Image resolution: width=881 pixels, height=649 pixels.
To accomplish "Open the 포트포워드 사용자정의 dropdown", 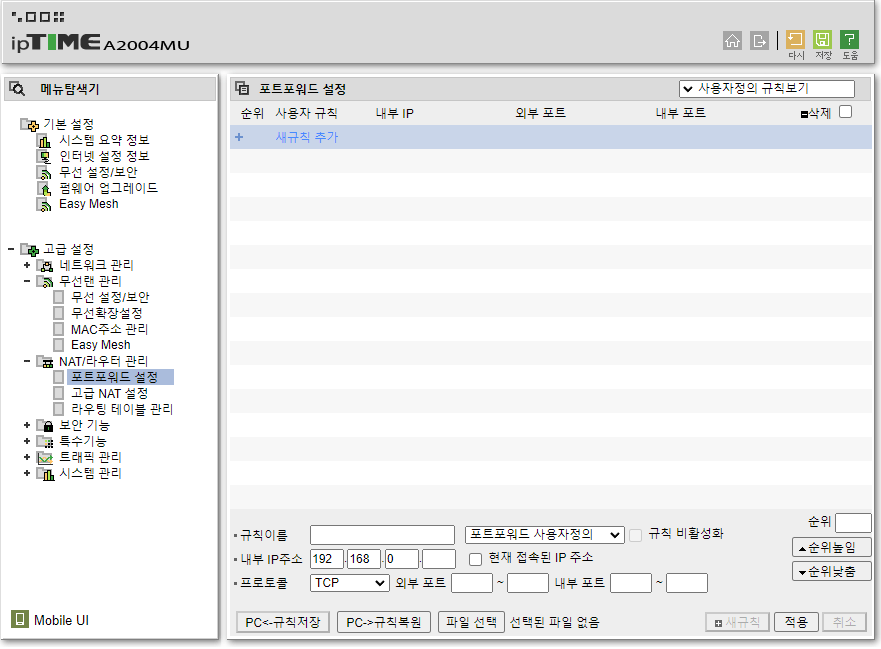I will click(x=544, y=534).
